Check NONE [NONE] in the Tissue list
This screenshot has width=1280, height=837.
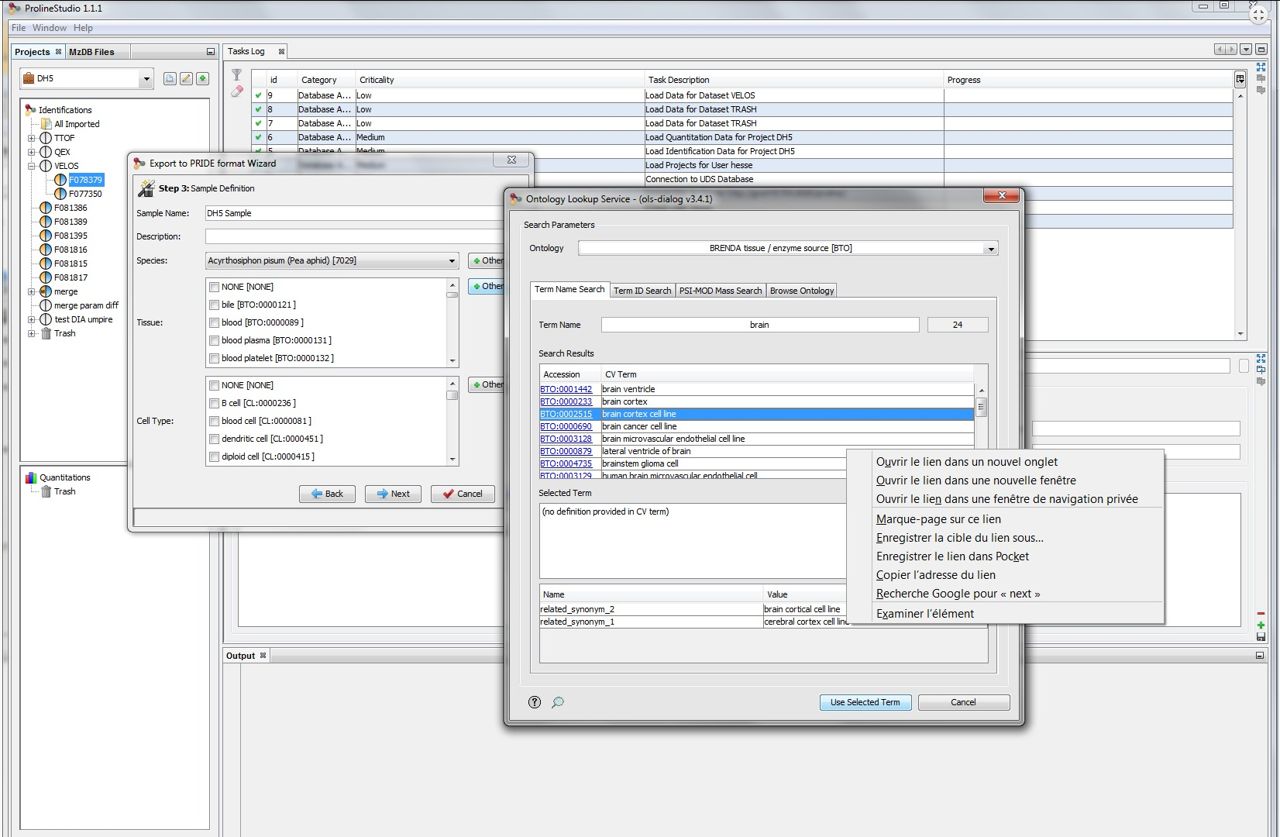[214, 286]
